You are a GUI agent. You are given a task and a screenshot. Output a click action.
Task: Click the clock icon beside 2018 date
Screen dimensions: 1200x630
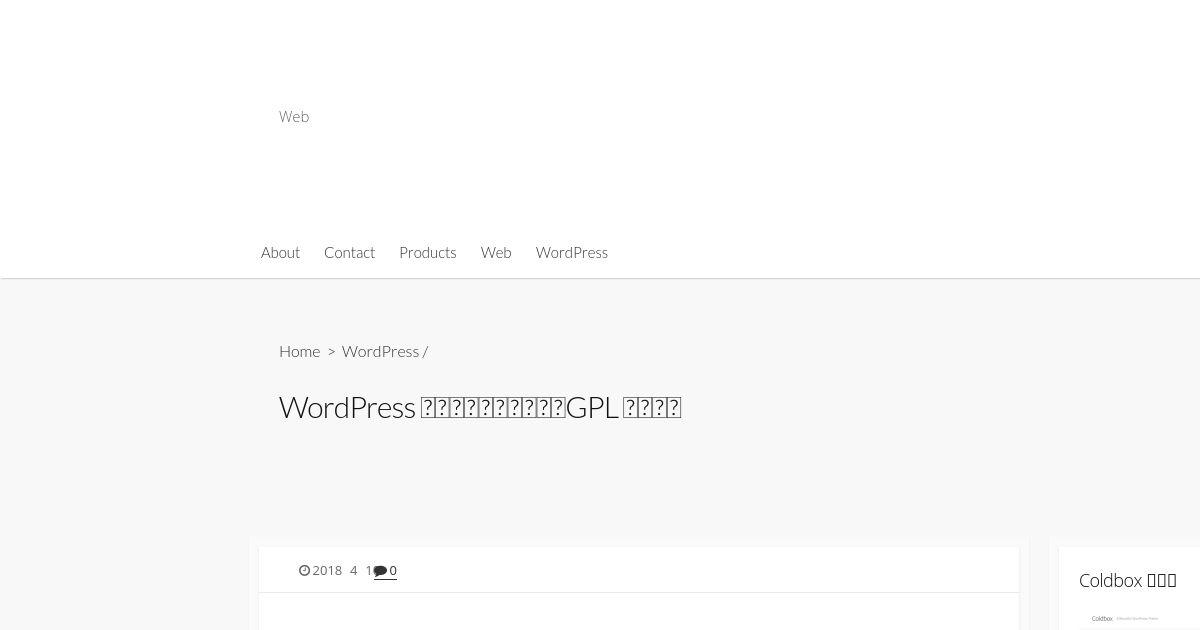(x=304, y=571)
